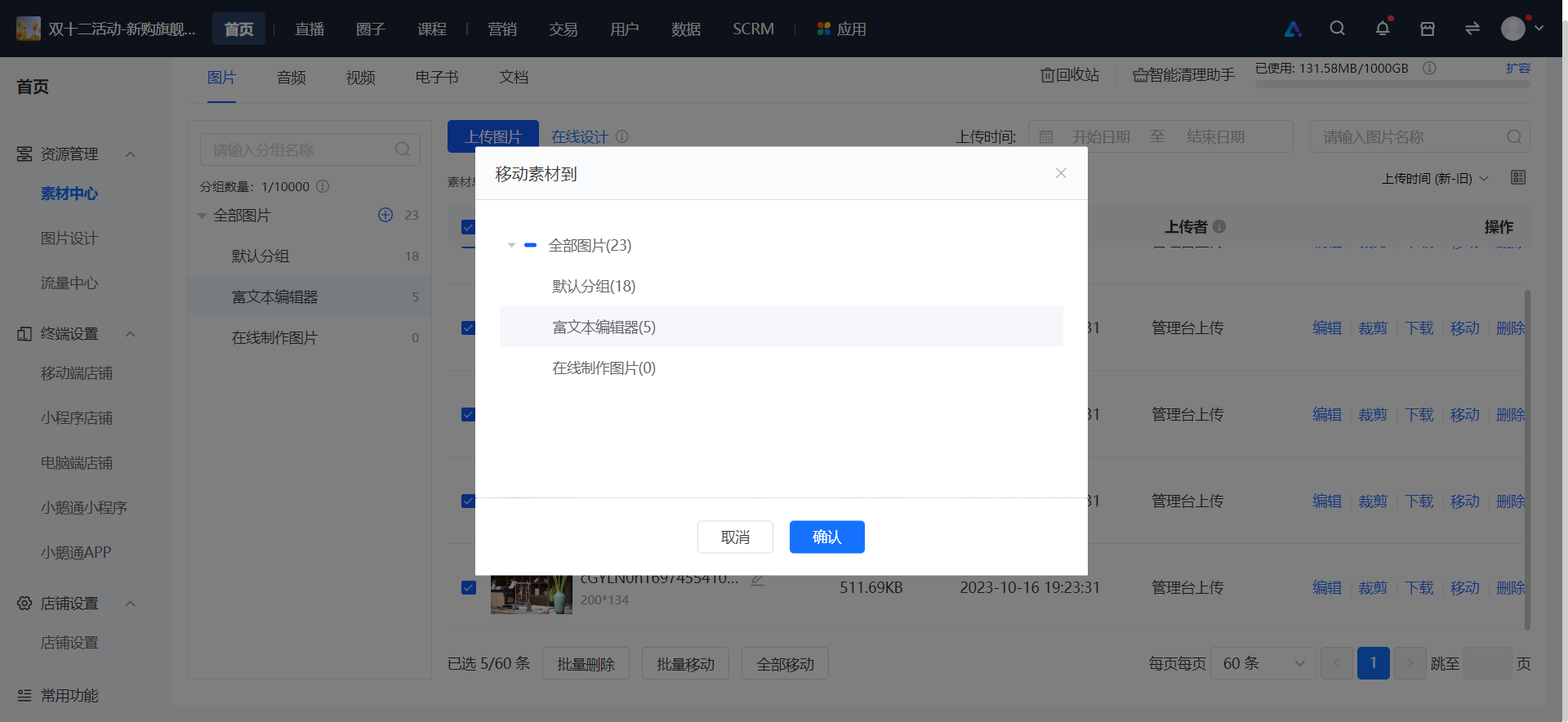Click the calendar icon in date range field
Screen dimensions: 1568x722
(x=1046, y=137)
